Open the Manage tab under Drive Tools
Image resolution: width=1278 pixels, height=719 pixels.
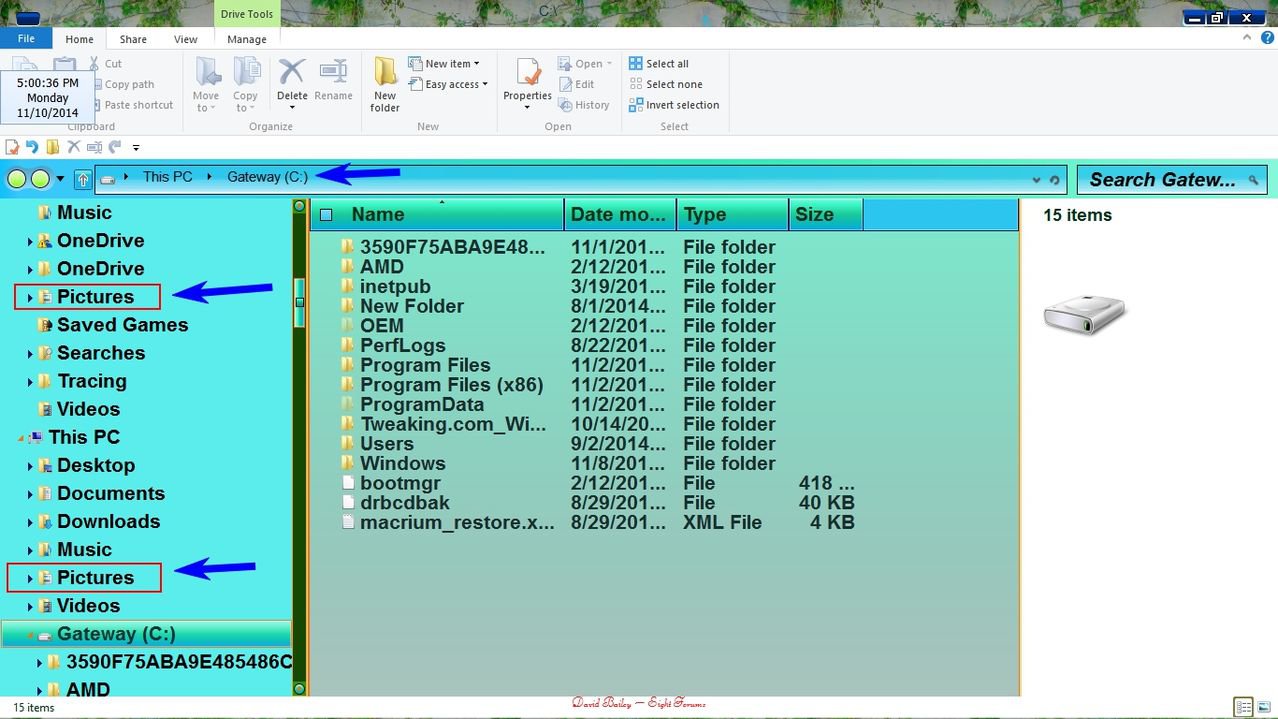[246, 39]
